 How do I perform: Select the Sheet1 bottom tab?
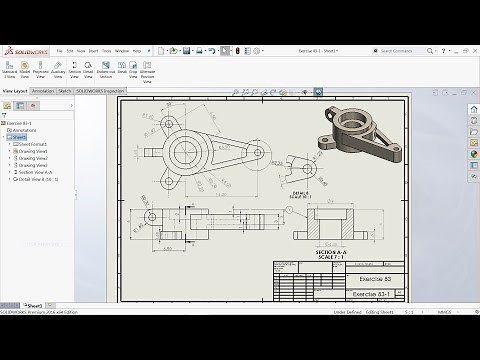[33, 305]
